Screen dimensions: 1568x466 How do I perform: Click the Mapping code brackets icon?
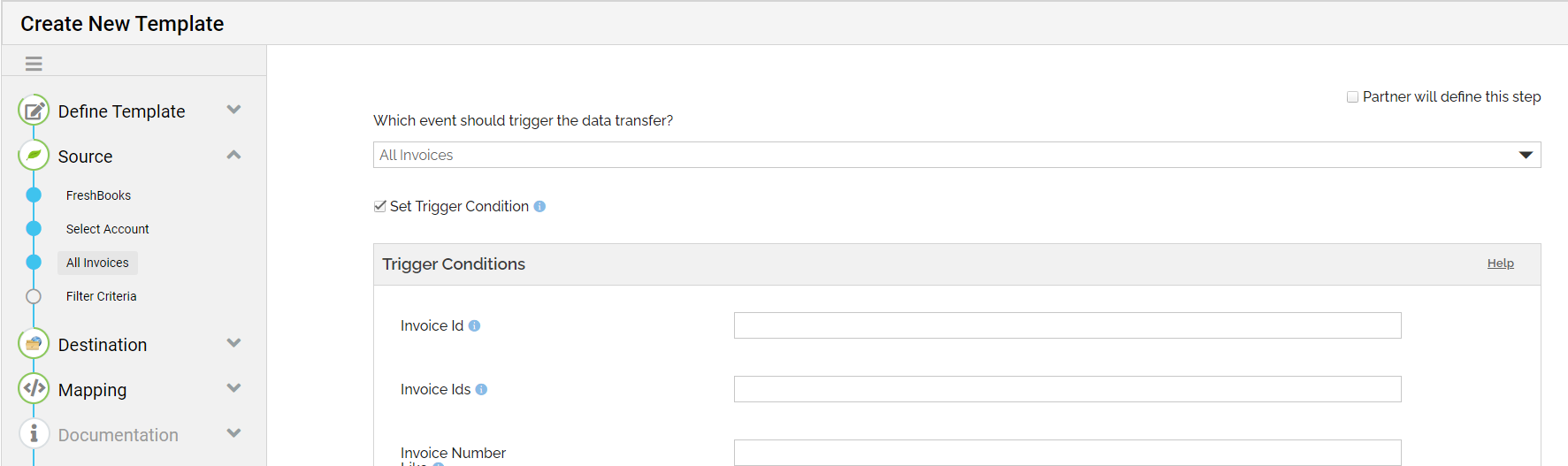click(34, 389)
